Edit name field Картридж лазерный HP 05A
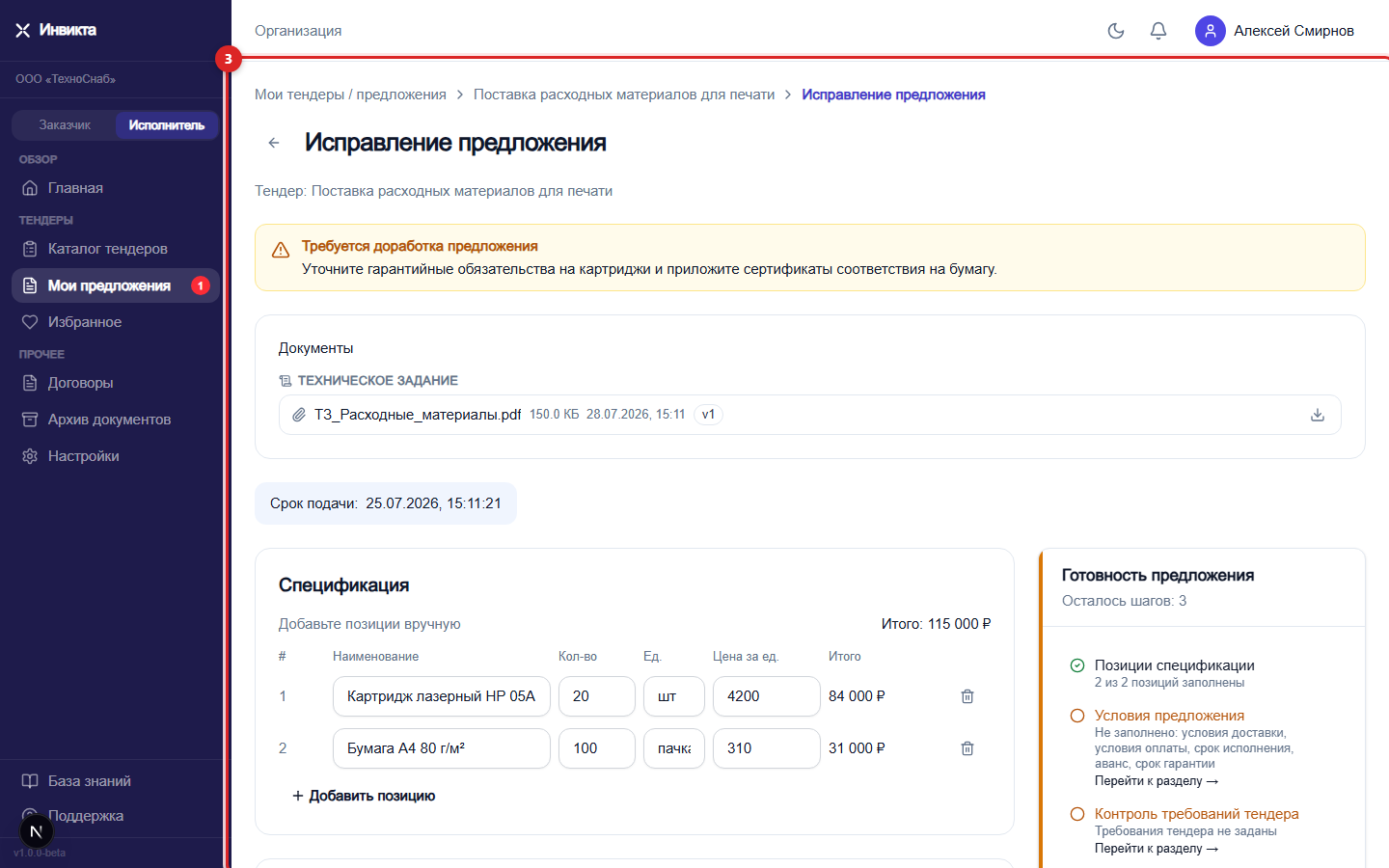The image size is (1389, 868). pyautogui.click(x=442, y=696)
